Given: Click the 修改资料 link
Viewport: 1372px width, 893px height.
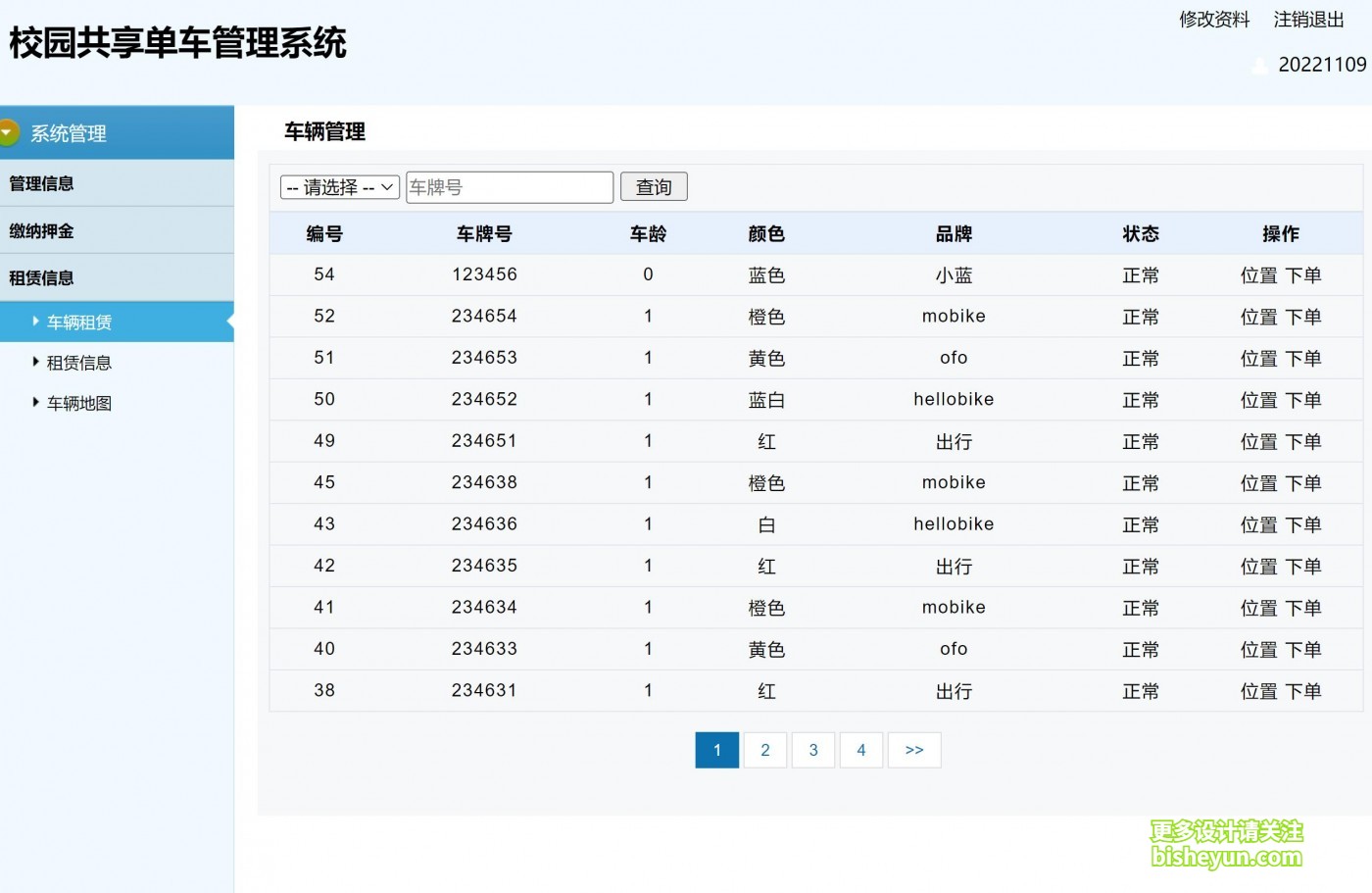Looking at the screenshot, I should pos(1214,20).
